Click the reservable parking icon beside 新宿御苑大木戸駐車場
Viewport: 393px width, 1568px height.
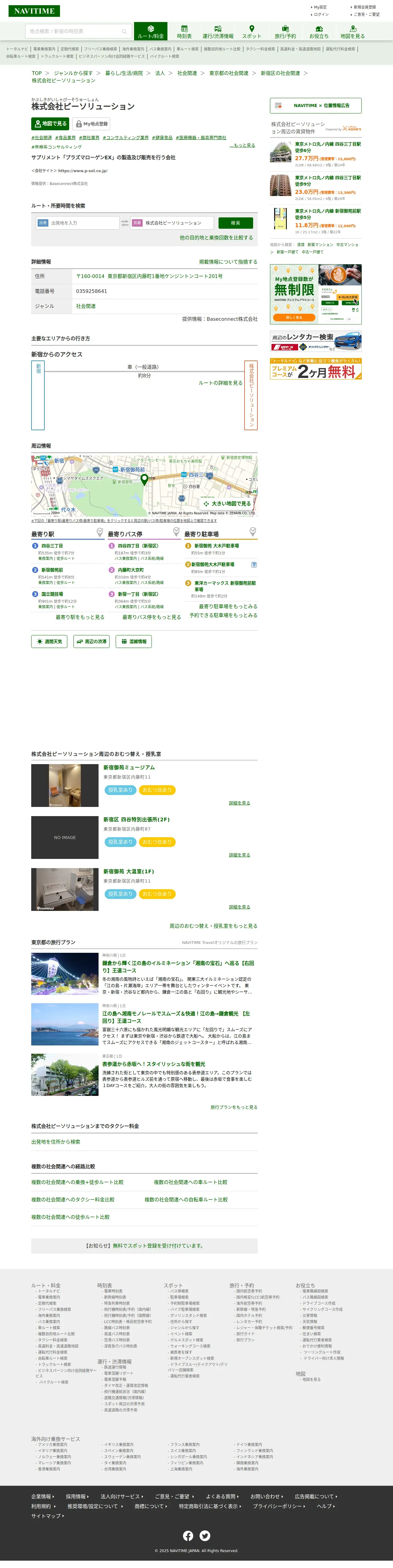coord(254,565)
